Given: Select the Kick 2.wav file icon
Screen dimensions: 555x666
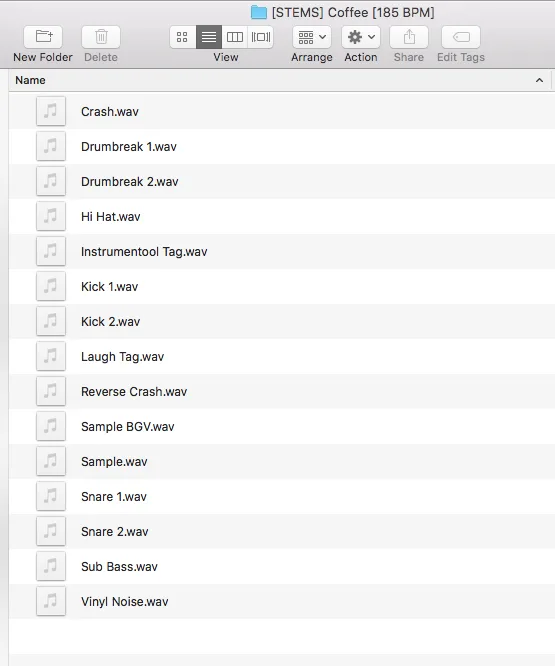Looking at the screenshot, I should pyautogui.click(x=51, y=321).
